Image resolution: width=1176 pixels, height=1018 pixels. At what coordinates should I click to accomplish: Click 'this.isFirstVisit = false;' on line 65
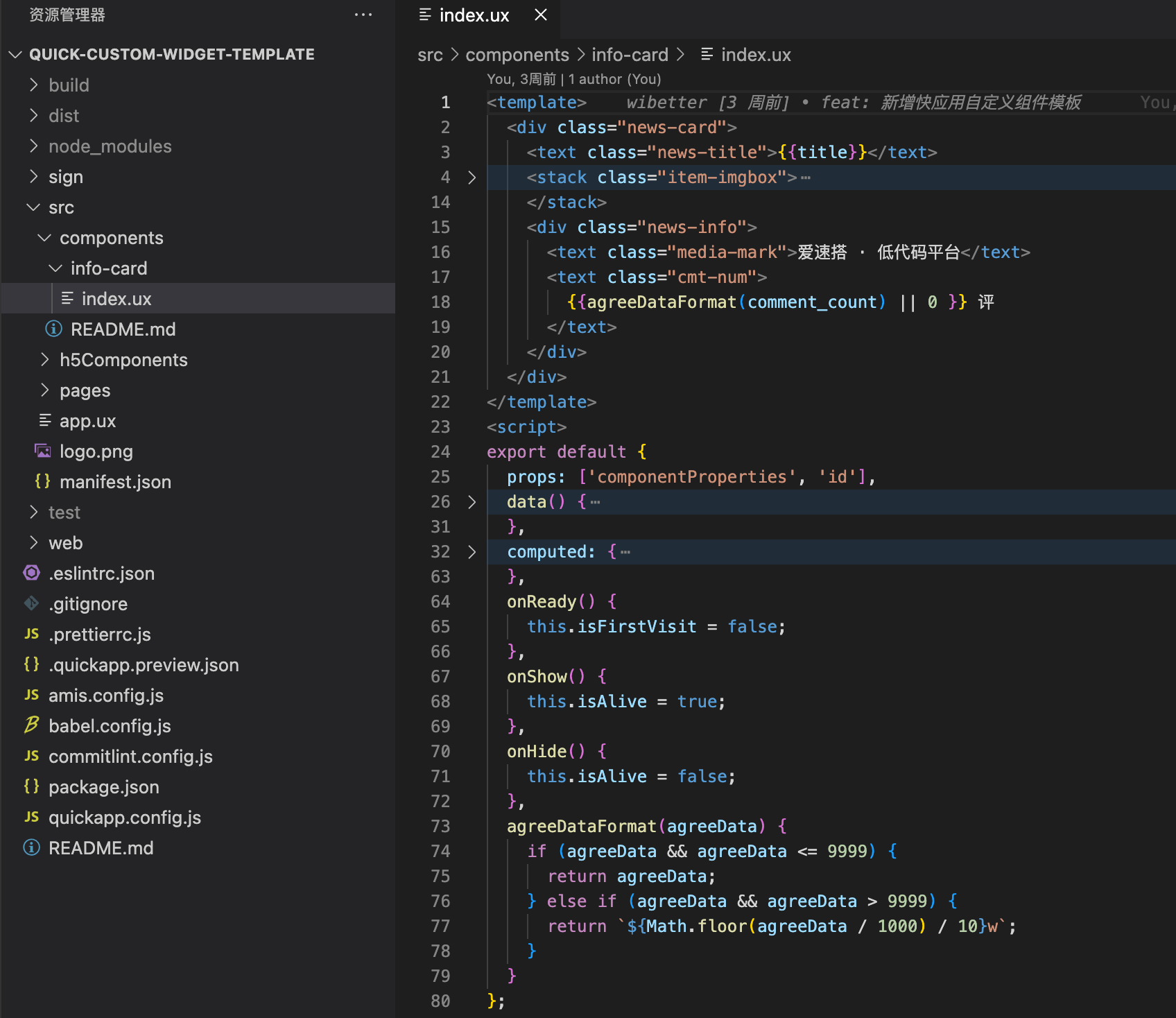pyautogui.click(x=656, y=627)
